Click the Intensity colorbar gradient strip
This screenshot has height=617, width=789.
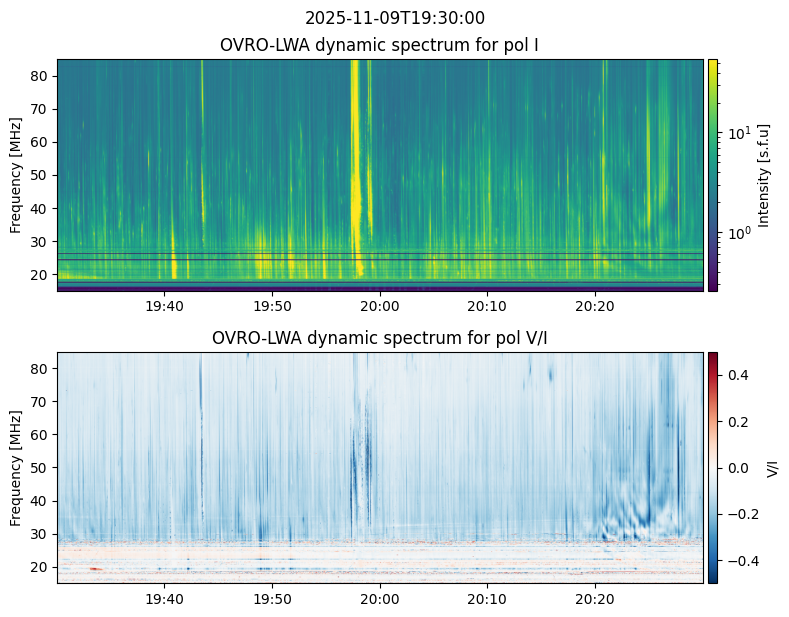pos(713,175)
